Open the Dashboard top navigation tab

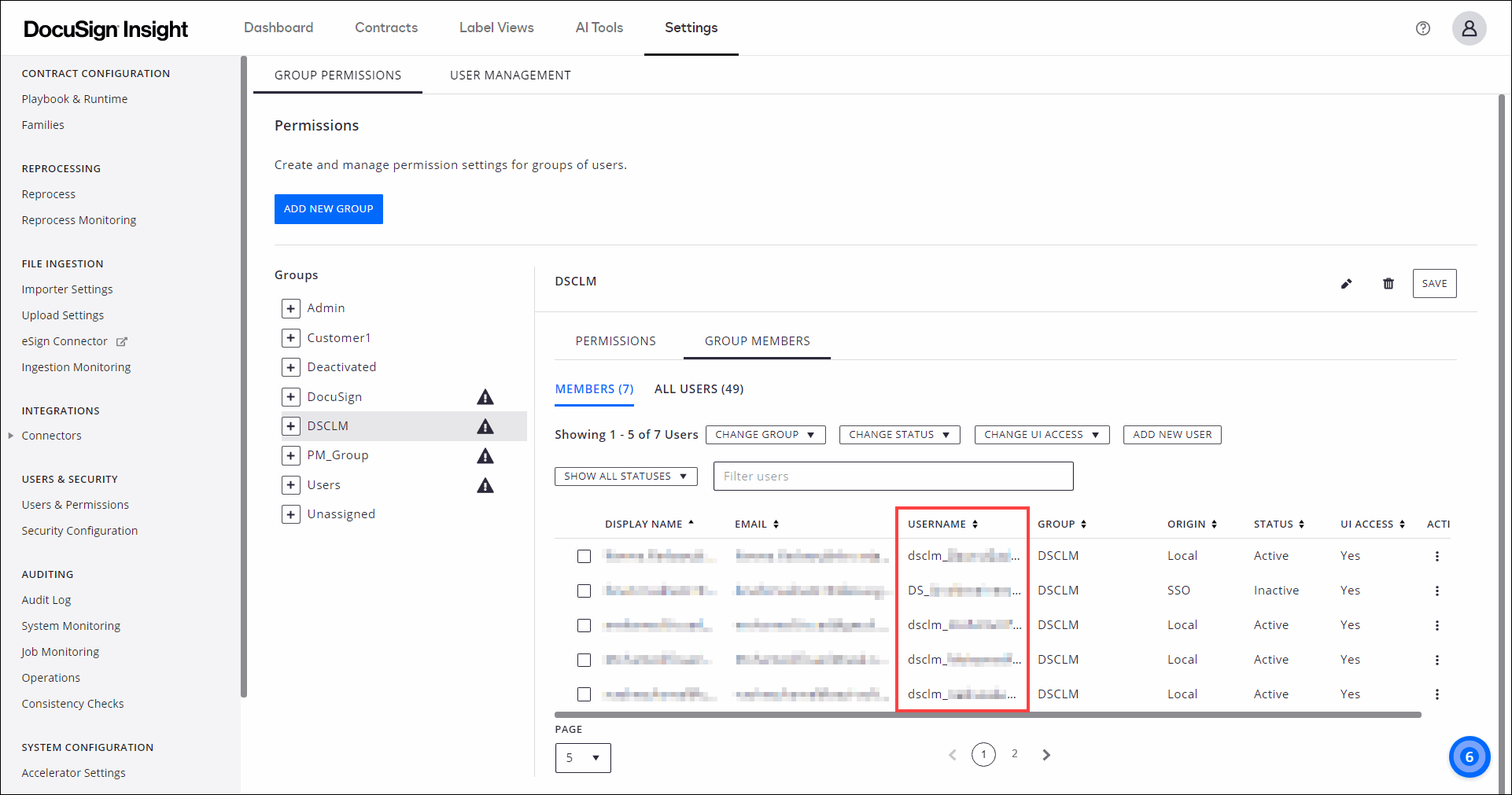pos(278,28)
